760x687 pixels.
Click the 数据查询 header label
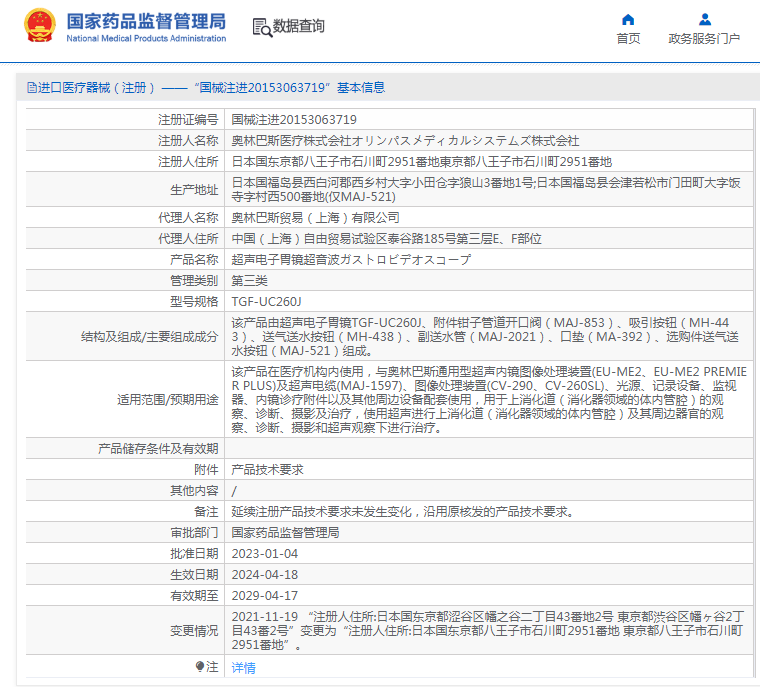299,26
